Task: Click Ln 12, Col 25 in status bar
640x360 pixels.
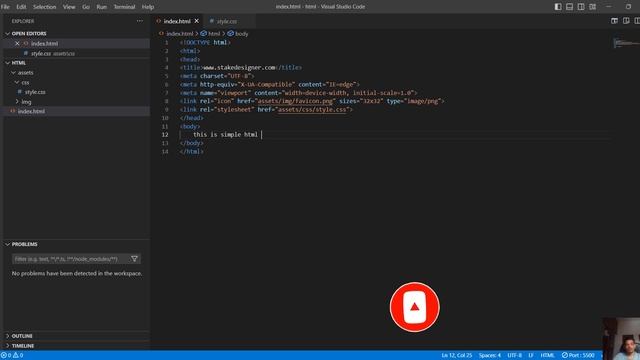Action: click(x=457, y=356)
